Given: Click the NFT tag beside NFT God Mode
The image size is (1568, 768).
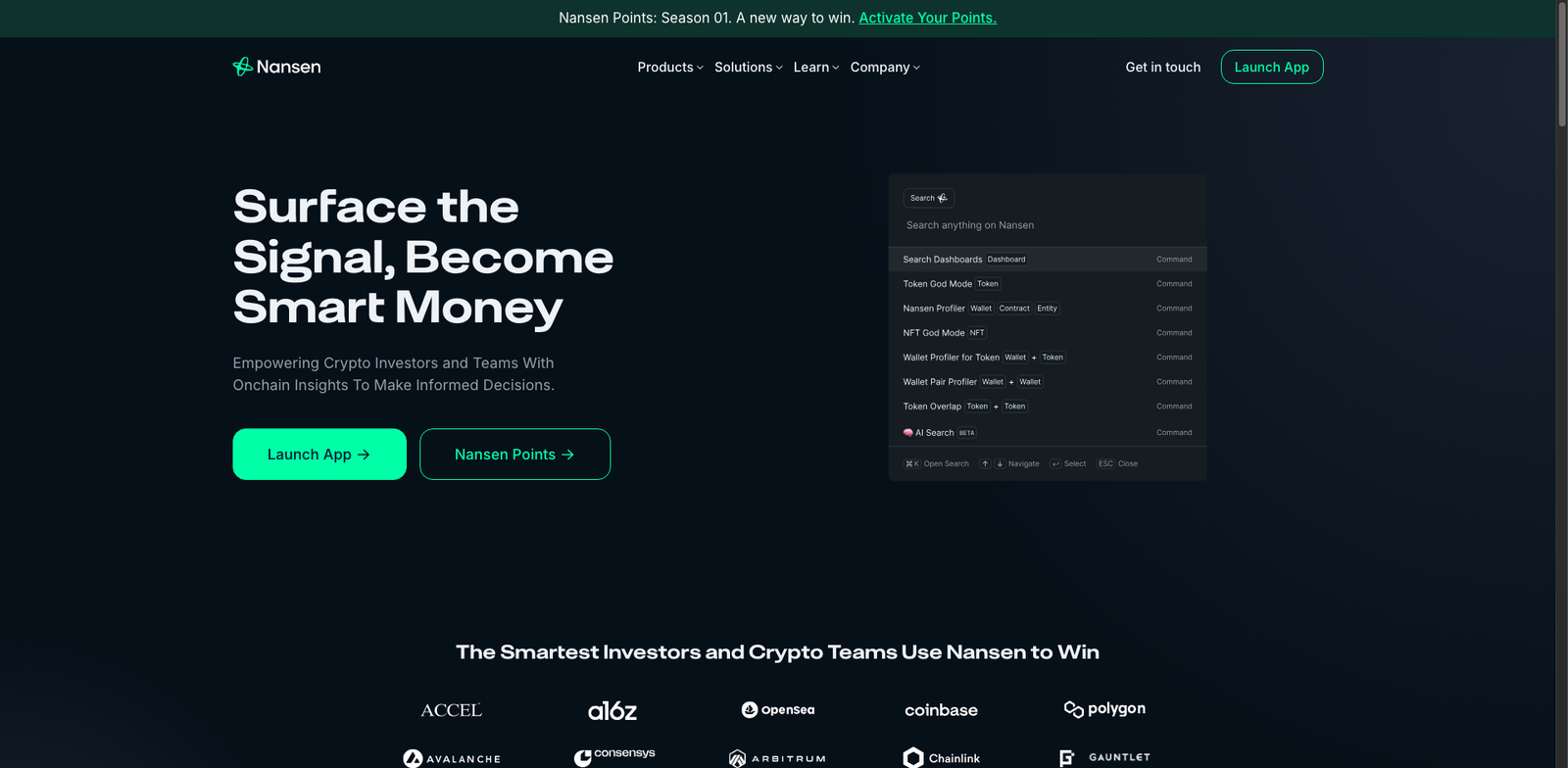Looking at the screenshot, I should tap(977, 333).
